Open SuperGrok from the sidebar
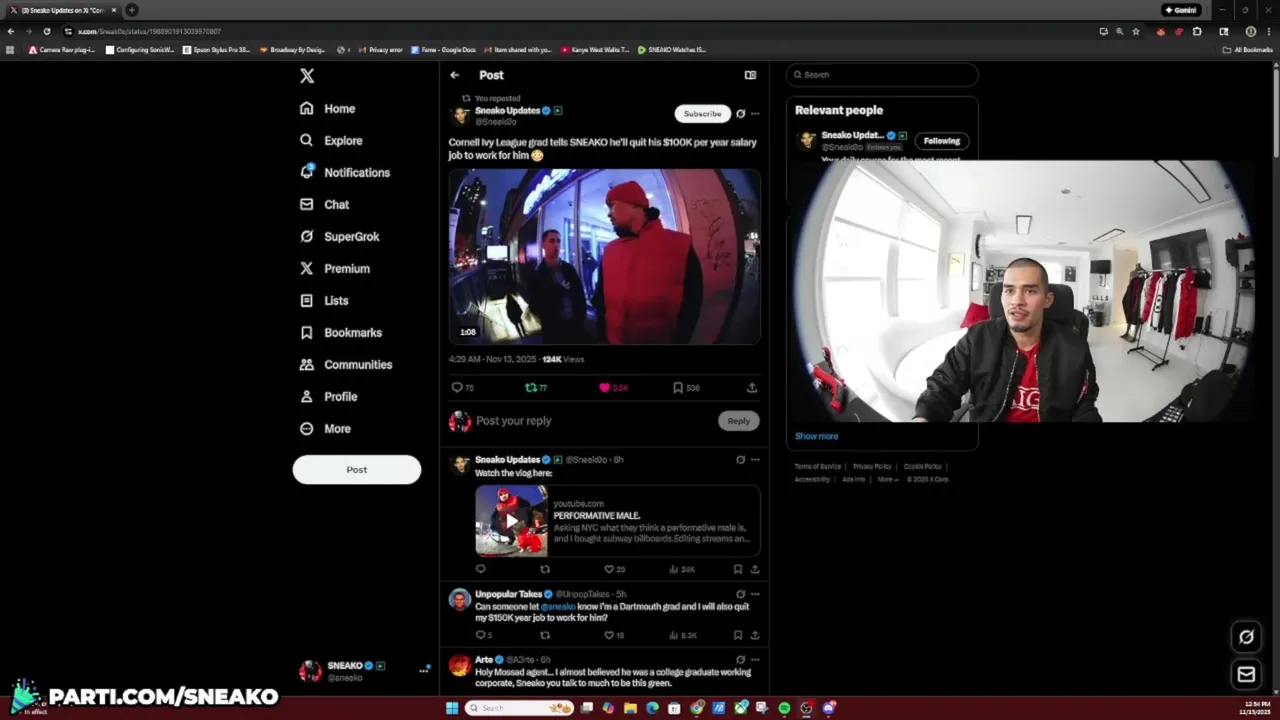 (340, 236)
